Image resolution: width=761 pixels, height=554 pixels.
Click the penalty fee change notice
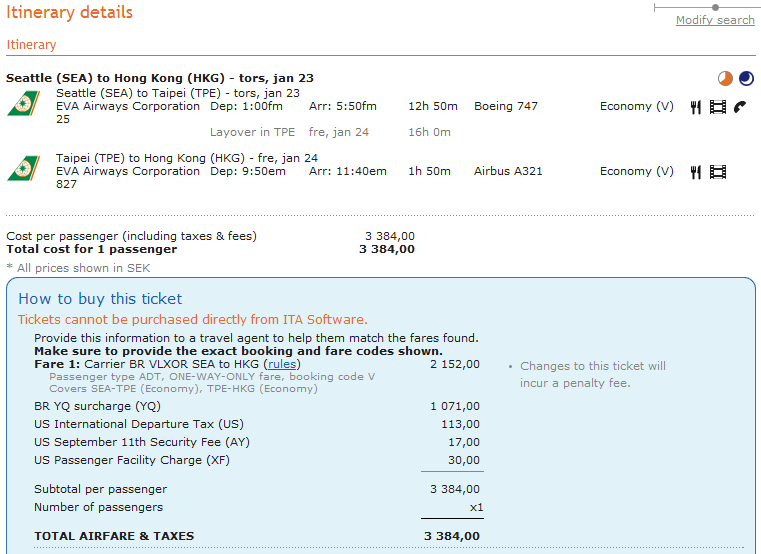pyautogui.click(x=593, y=374)
